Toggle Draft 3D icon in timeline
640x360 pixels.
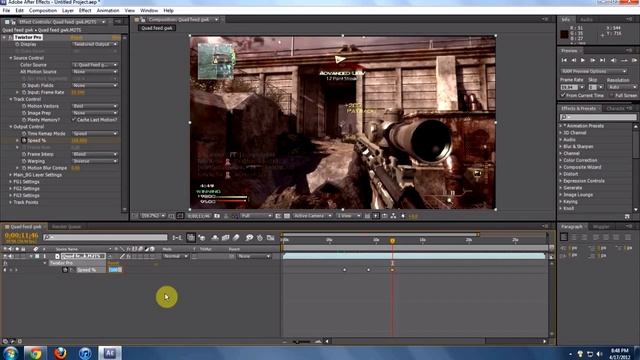tap(202, 238)
